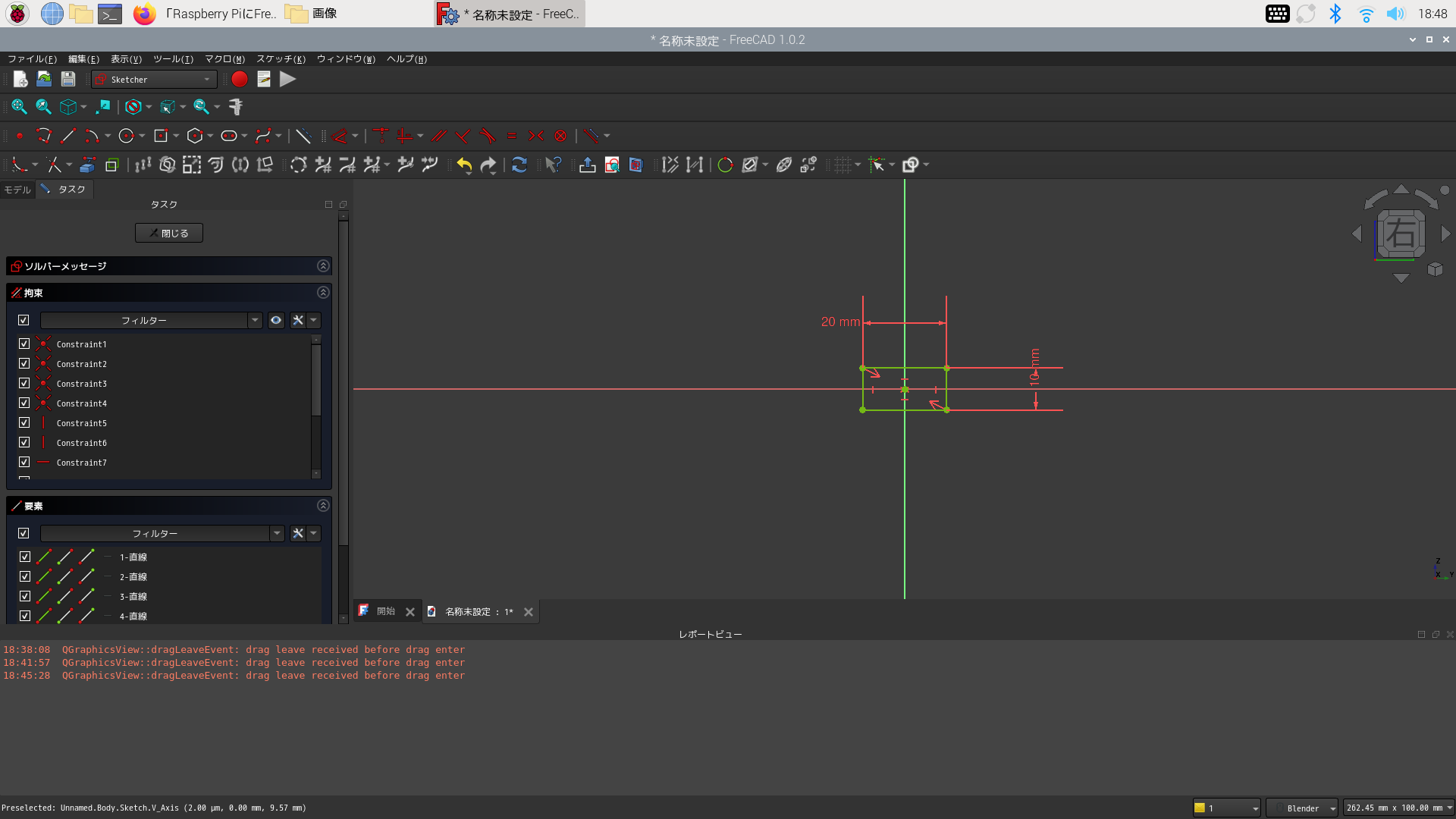Switch to the モデル tab
The width and height of the screenshot is (1456, 819).
[x=17, y=190]
